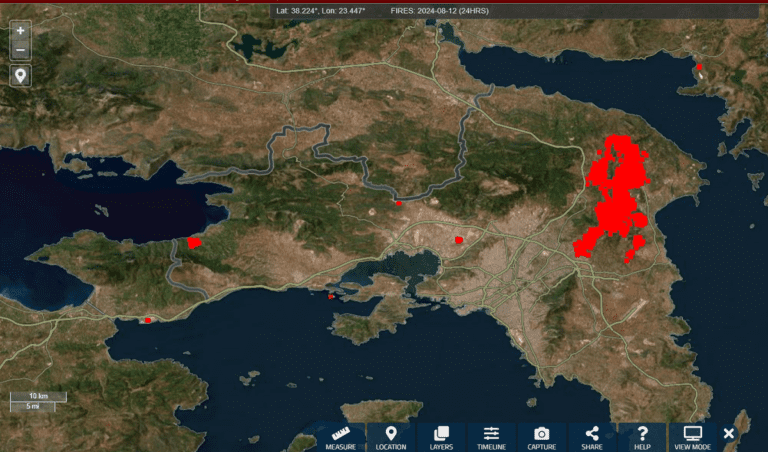This screenshot has height=452, width=768.
Task: Zoom in on the map
Action: click(x=20, y=31)
